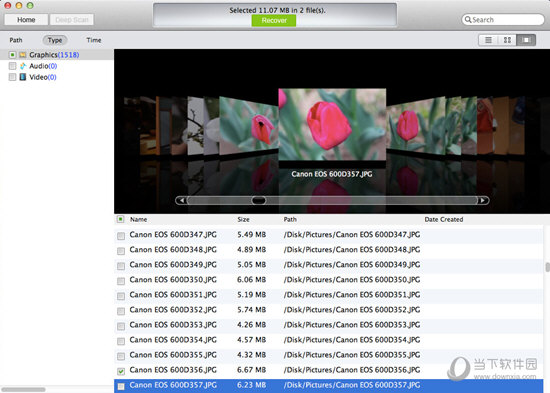This screenshot has width=550, height=393.
Task: Click the green Recover button
Action: click(x=274, y=20)
